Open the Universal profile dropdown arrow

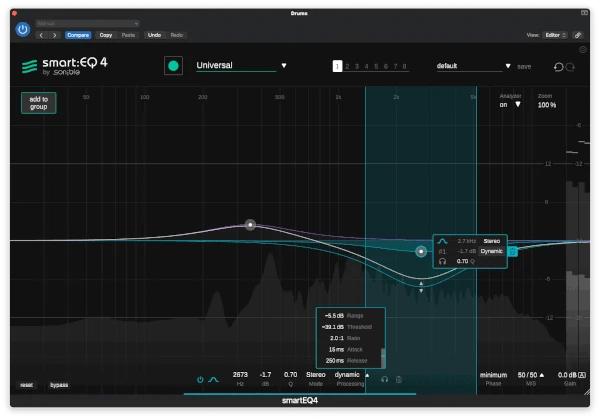click(284, 65)
